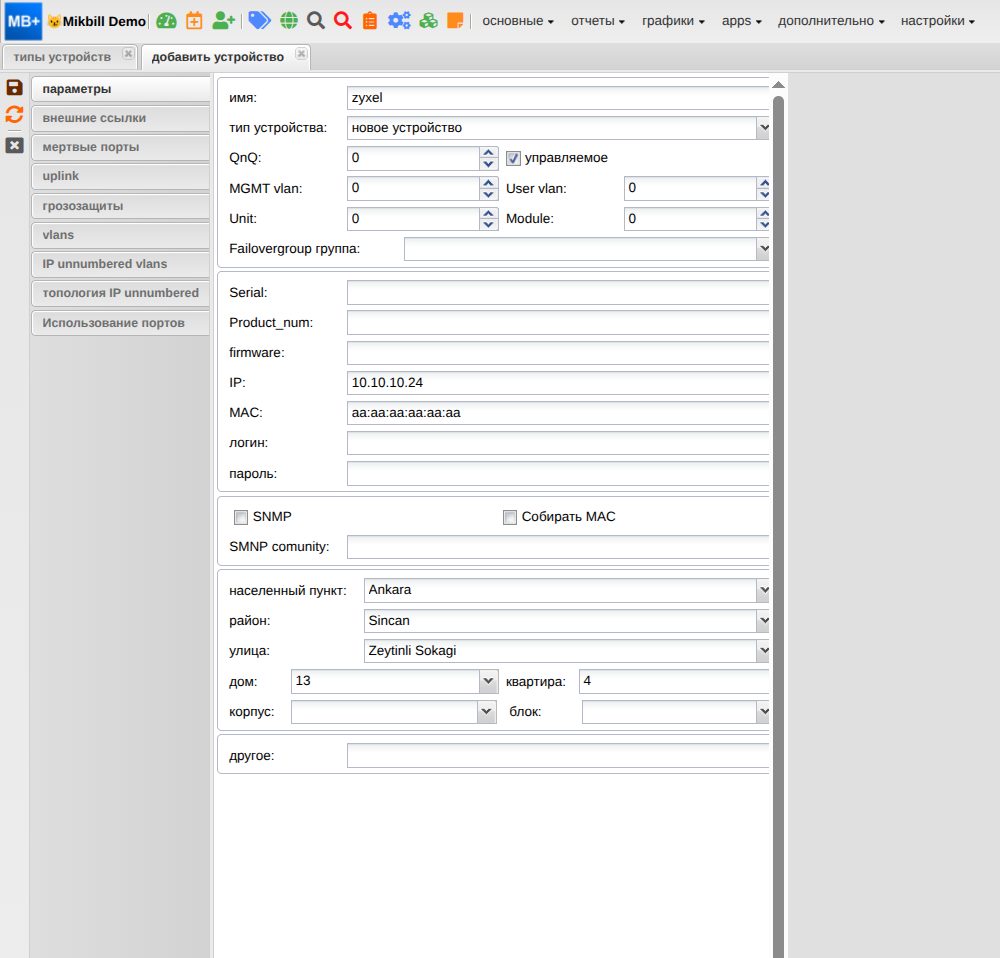Open the 'внешние ссылки' section
Screen dimensions: 1000x958
pos(121,118)
